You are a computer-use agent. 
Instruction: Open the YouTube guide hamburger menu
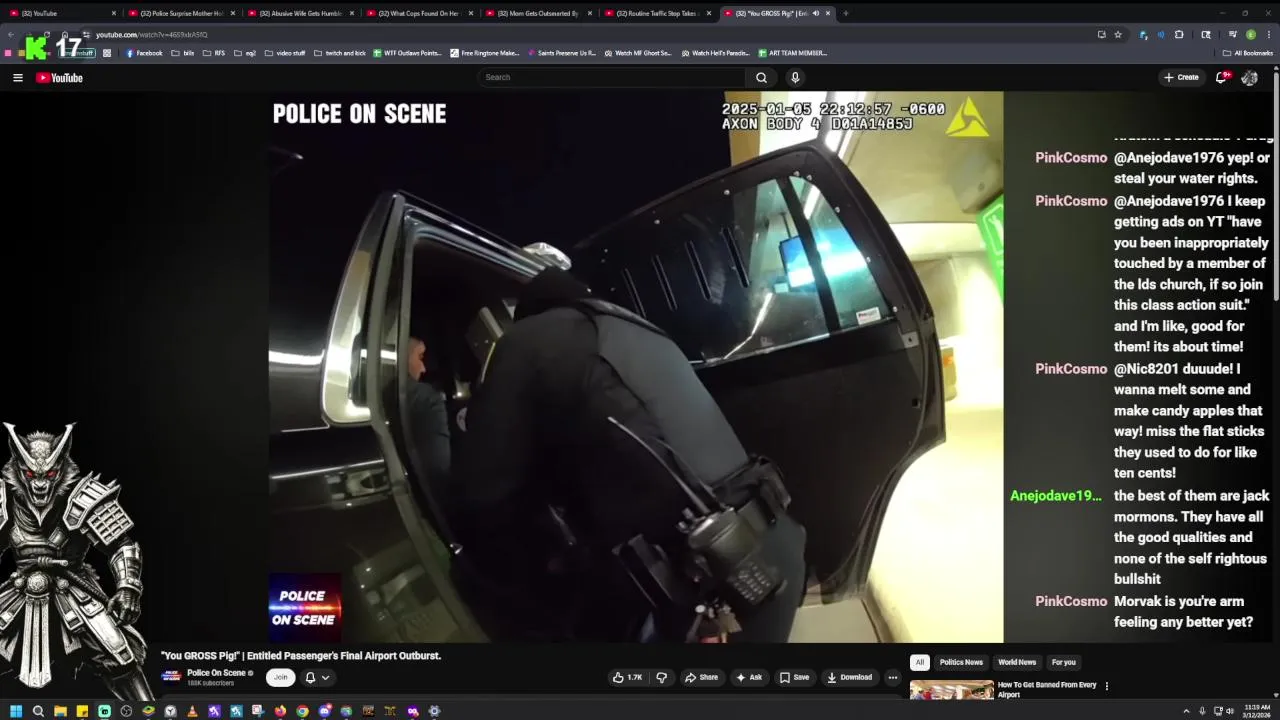17,77
